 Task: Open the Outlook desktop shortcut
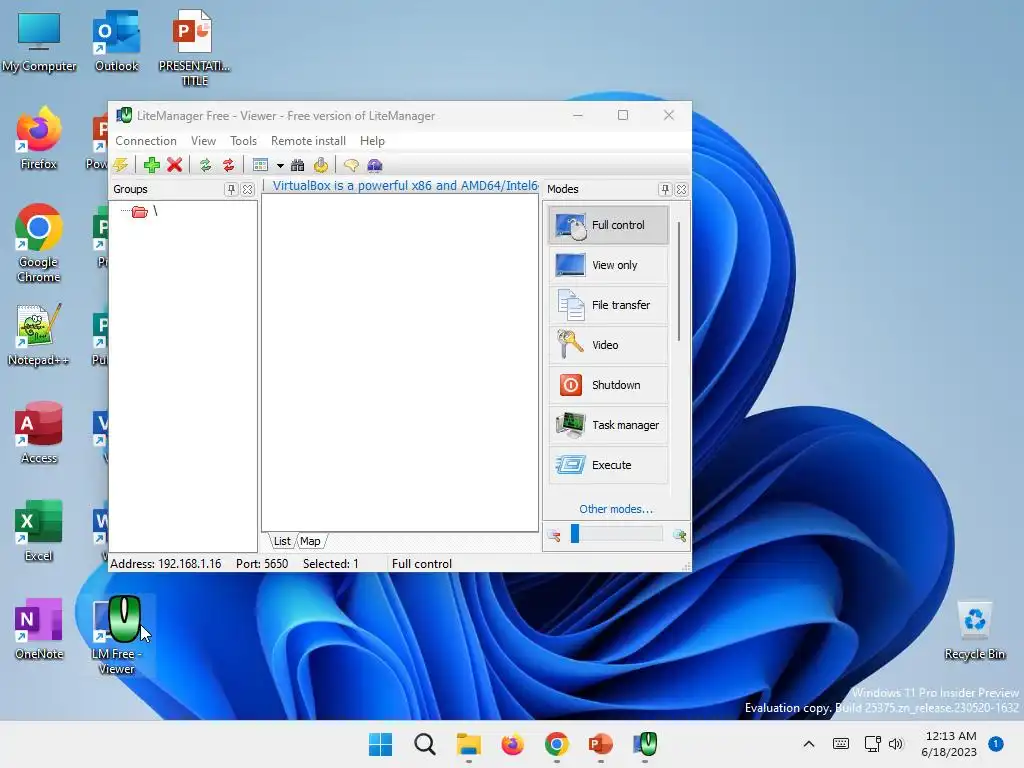coord(117,42)
